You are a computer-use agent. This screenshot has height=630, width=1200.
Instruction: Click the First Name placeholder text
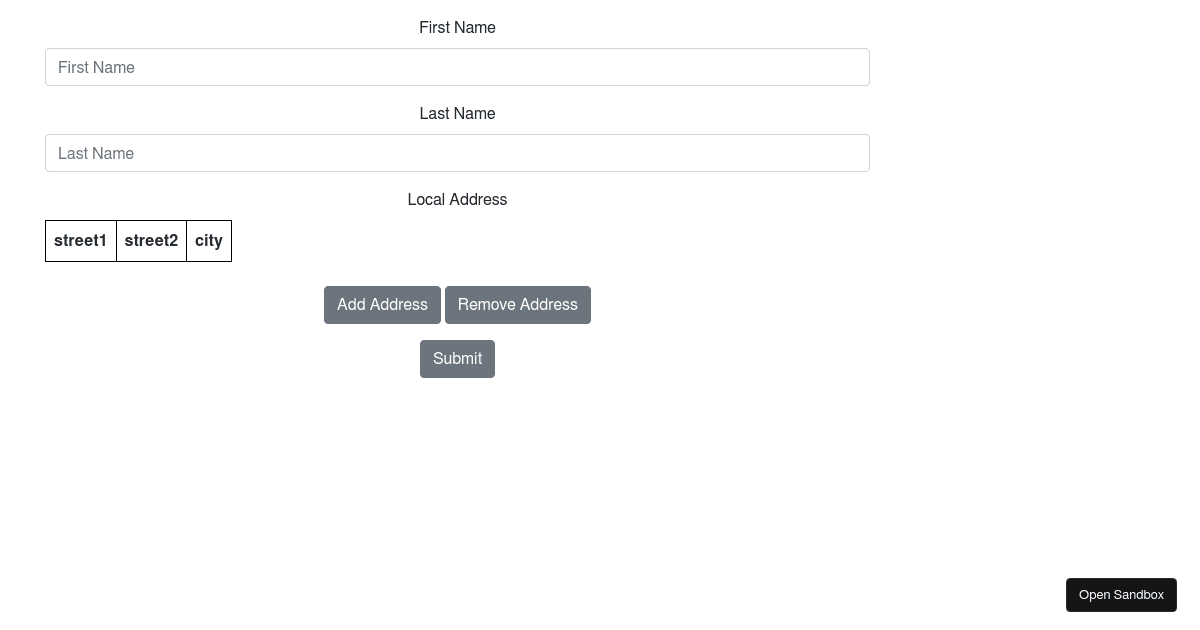(96, 67)
